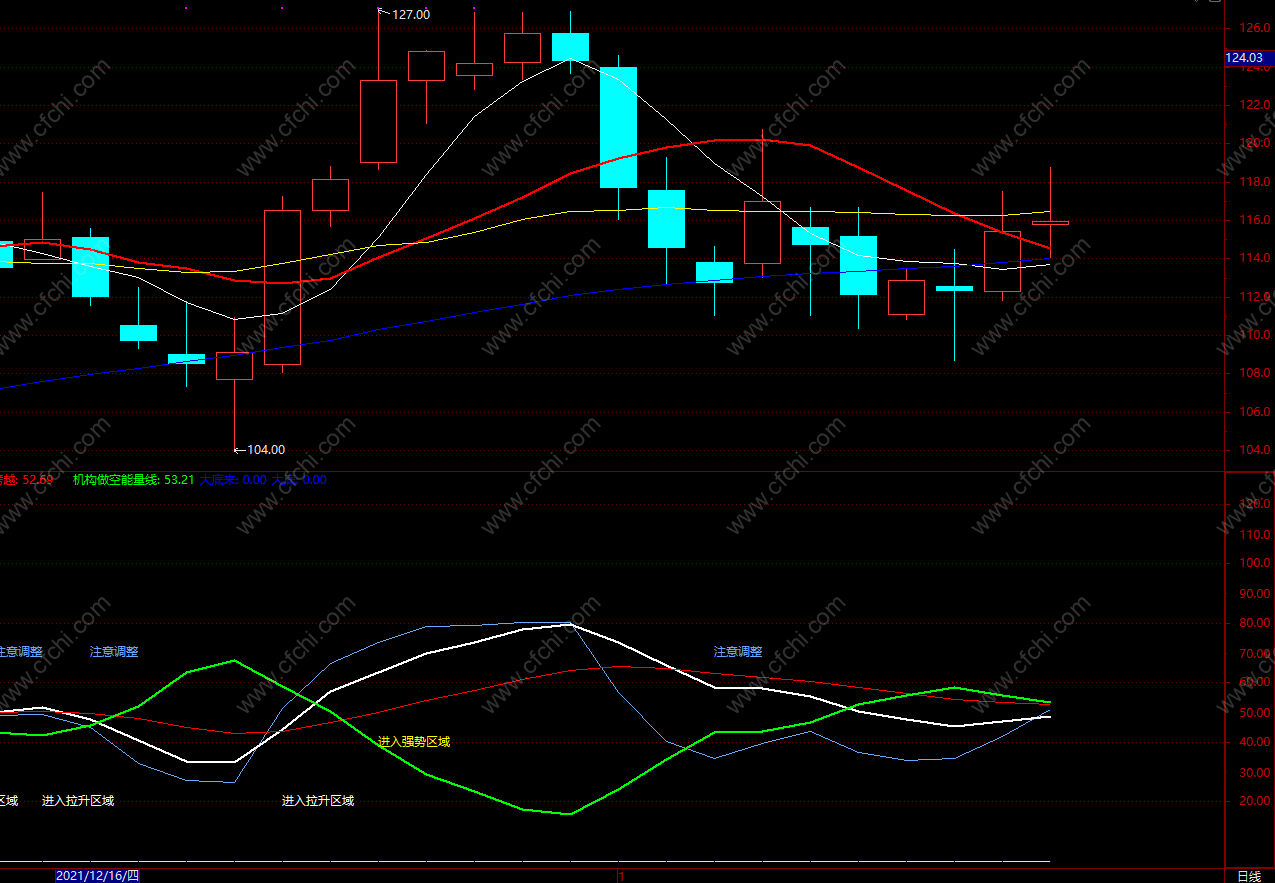
Task: Click the month marker 1 on time axis
Action: (x=621, y=876)
